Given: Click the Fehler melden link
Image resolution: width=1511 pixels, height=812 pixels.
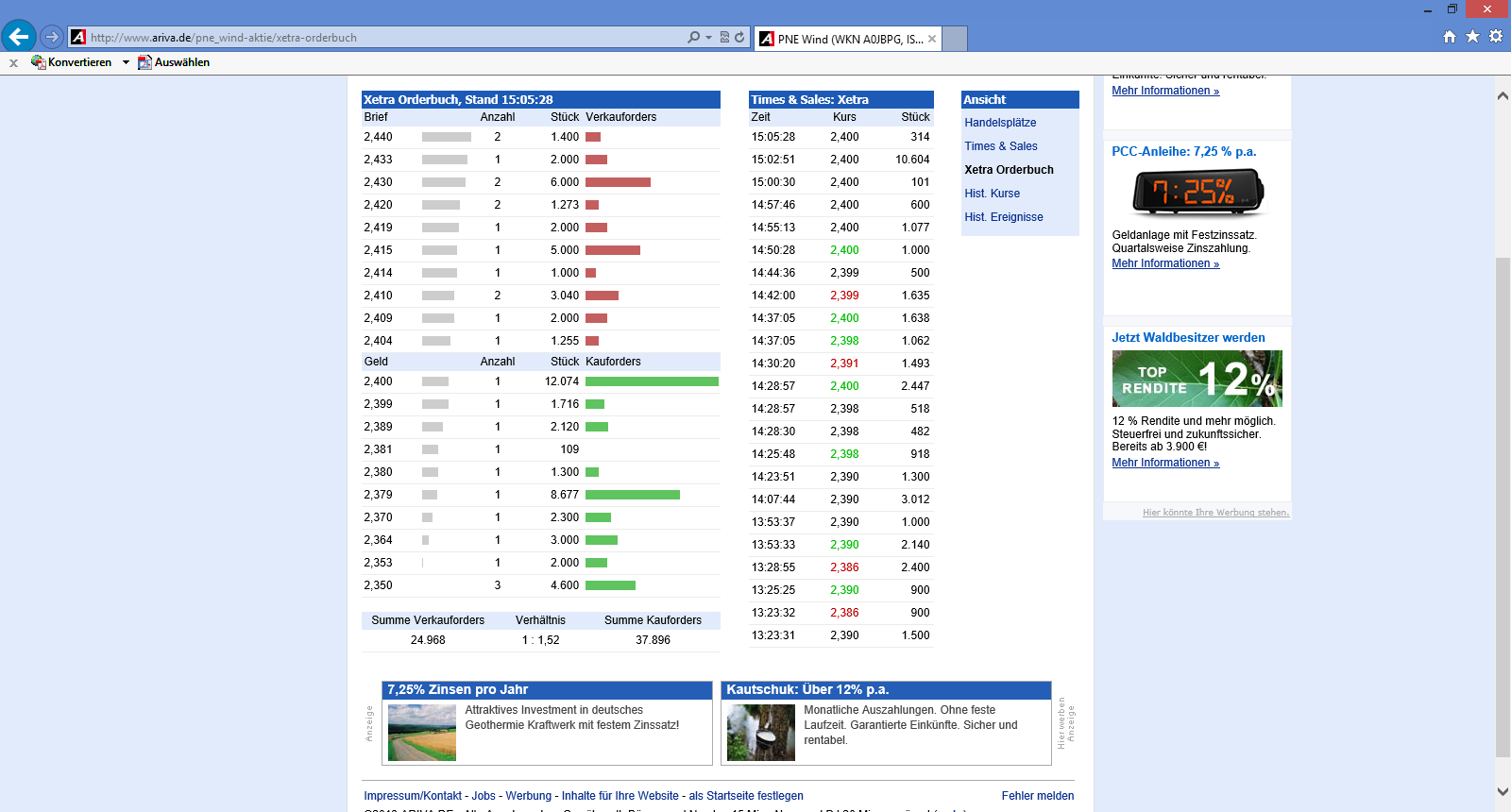Looking at the screenshot, I should point(1037,796).
